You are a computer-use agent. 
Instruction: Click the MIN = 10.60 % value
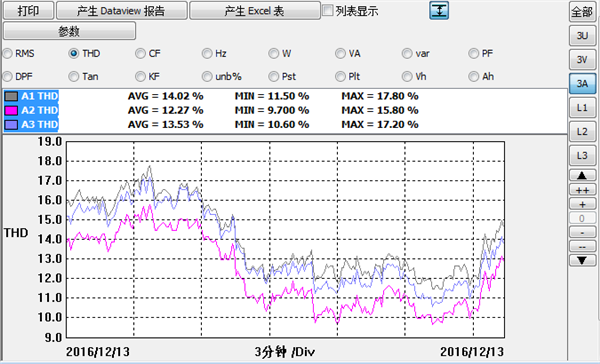click(272, 125)
